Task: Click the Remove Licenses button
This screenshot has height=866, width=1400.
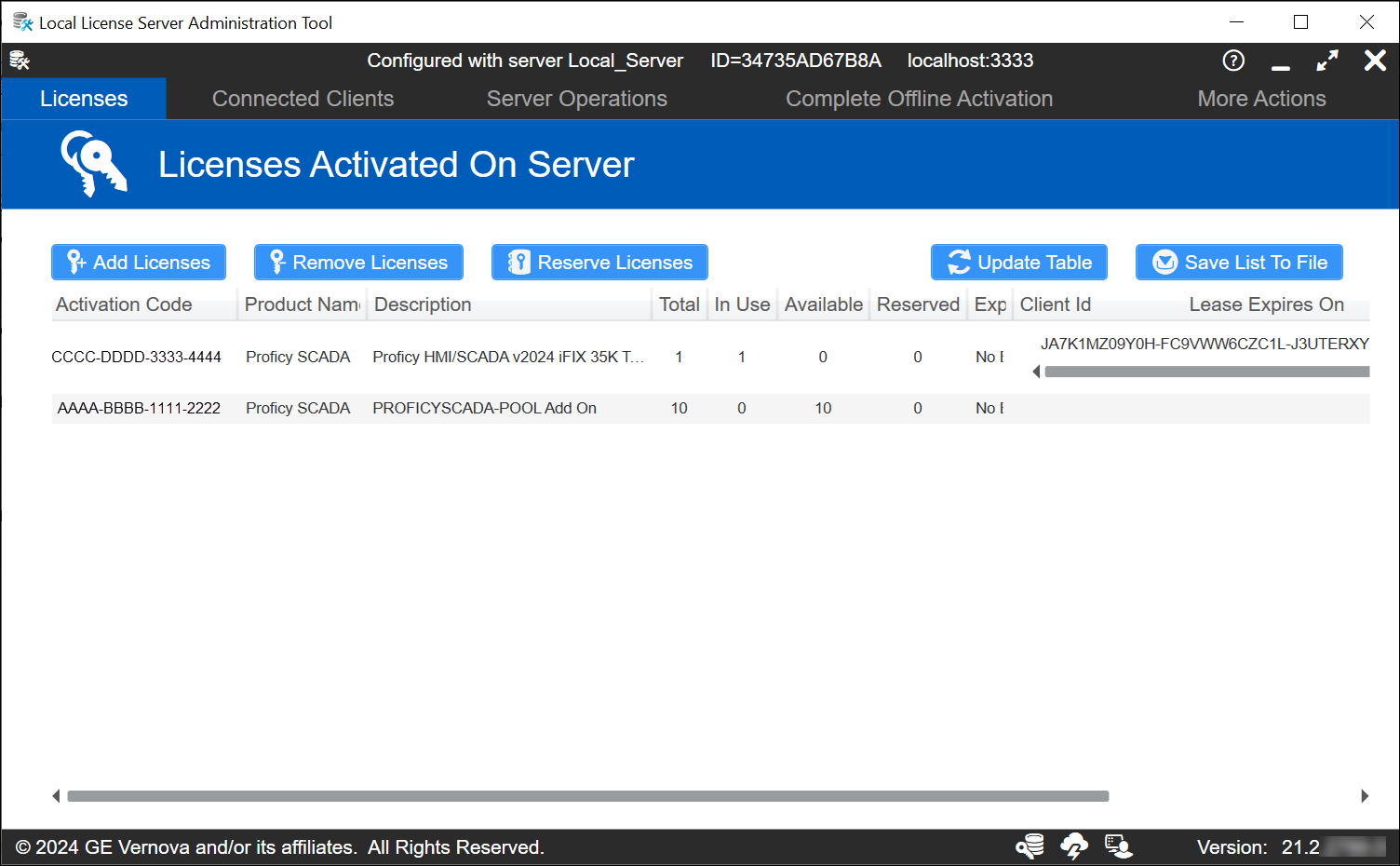Action: 358,263
